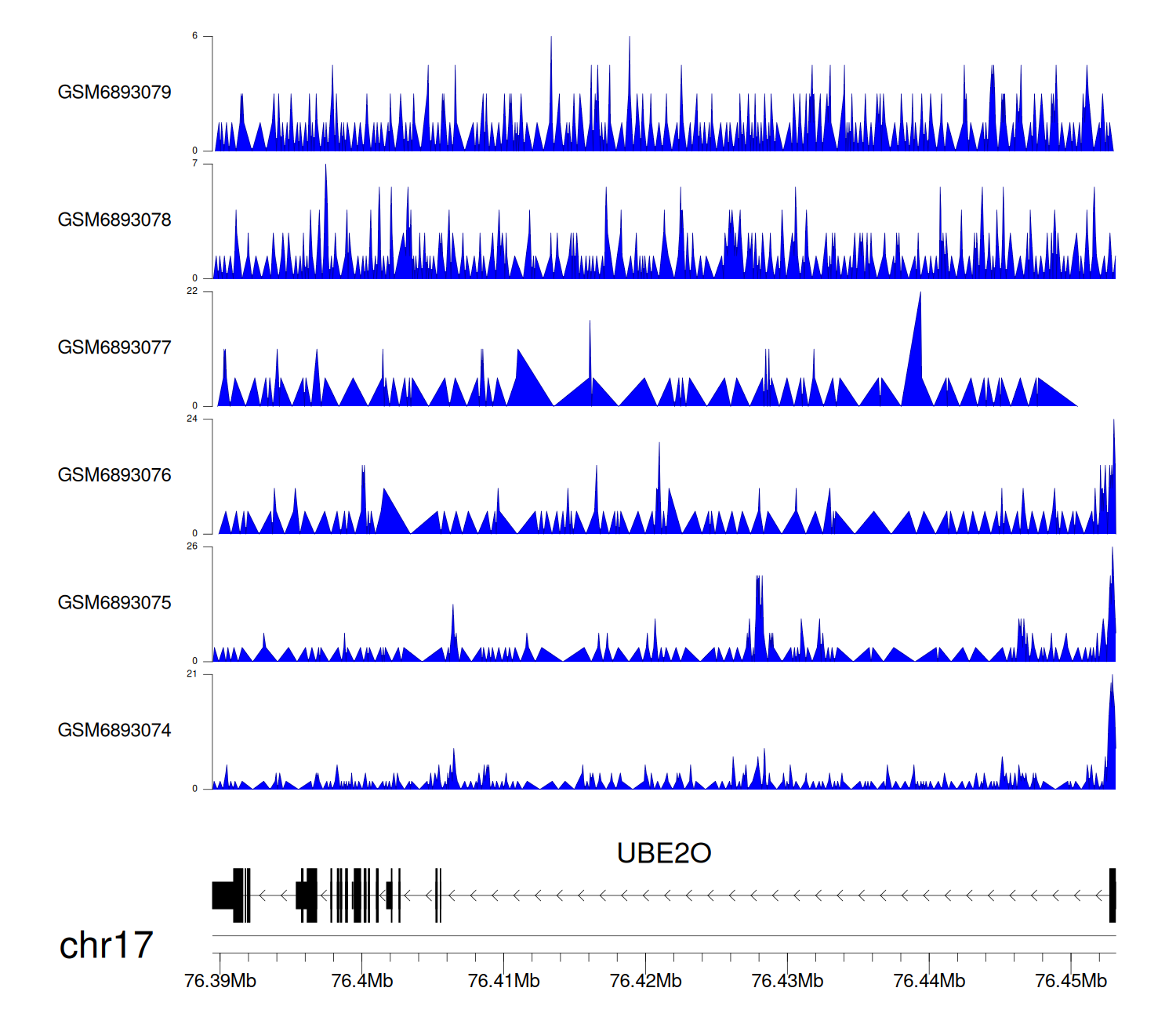The height and width of the screenshot is (1035, 1176).
Task: Click the 76.41Mb axis label
Action: coord(503,982)
